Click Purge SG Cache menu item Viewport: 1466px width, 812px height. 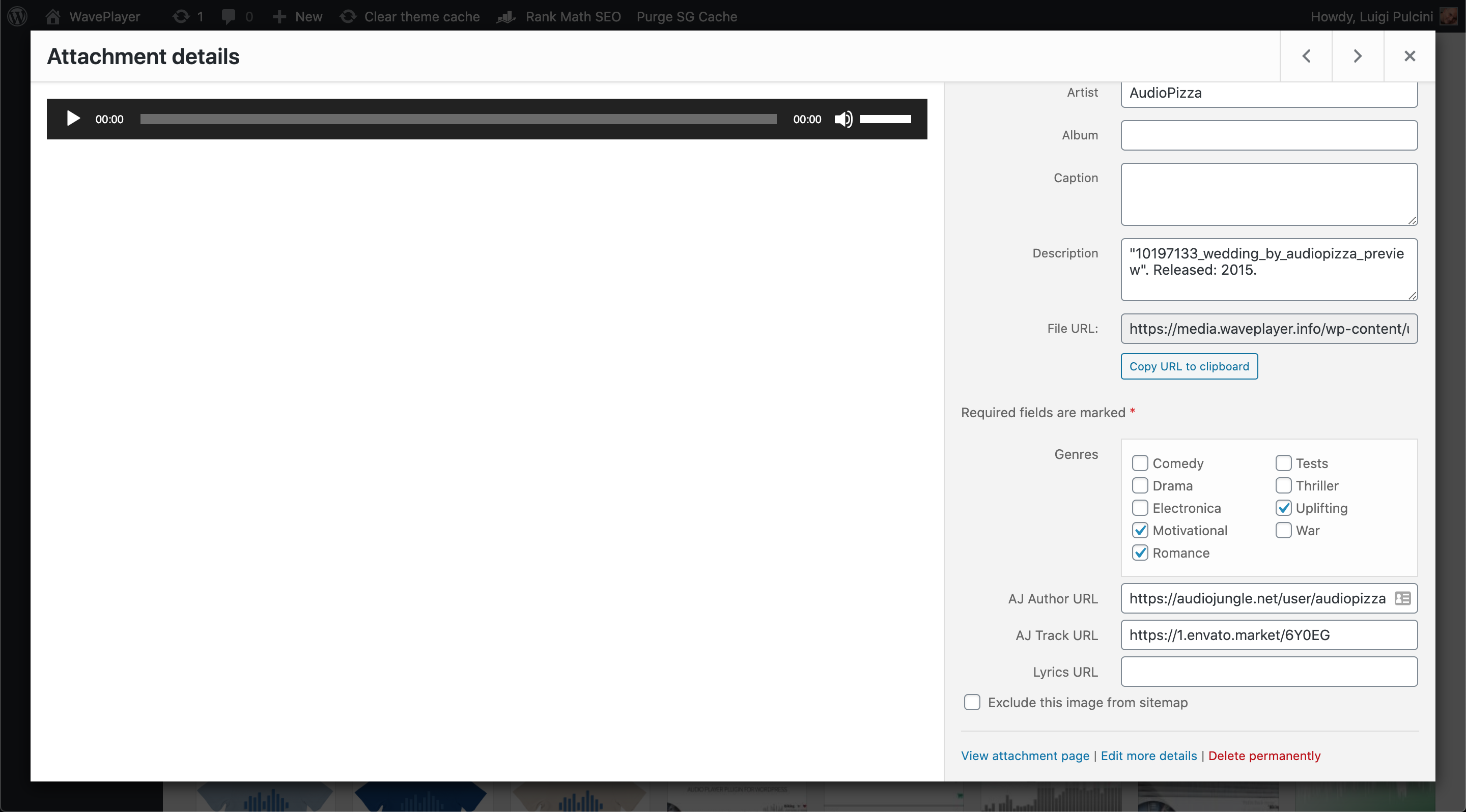point(686,16)
